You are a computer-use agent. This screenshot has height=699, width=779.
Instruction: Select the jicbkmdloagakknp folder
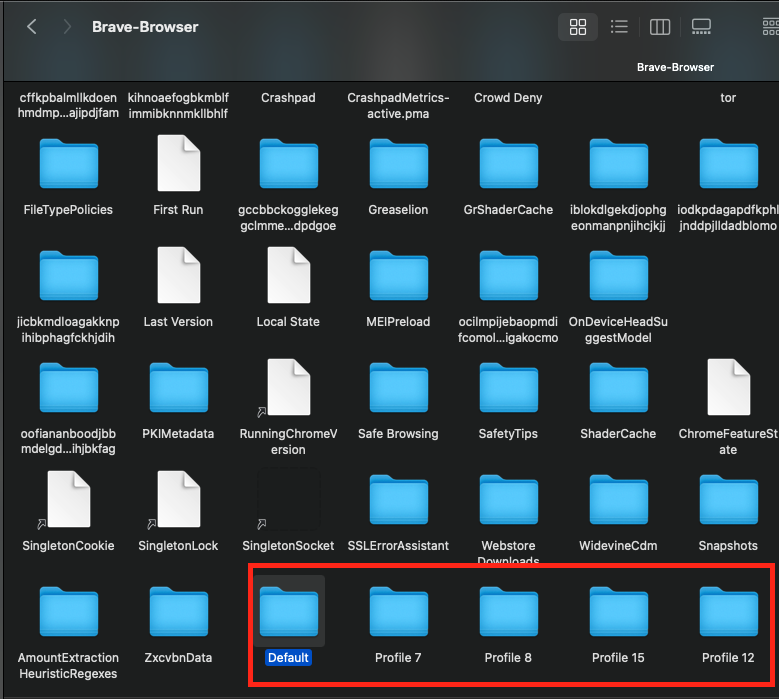69,276
